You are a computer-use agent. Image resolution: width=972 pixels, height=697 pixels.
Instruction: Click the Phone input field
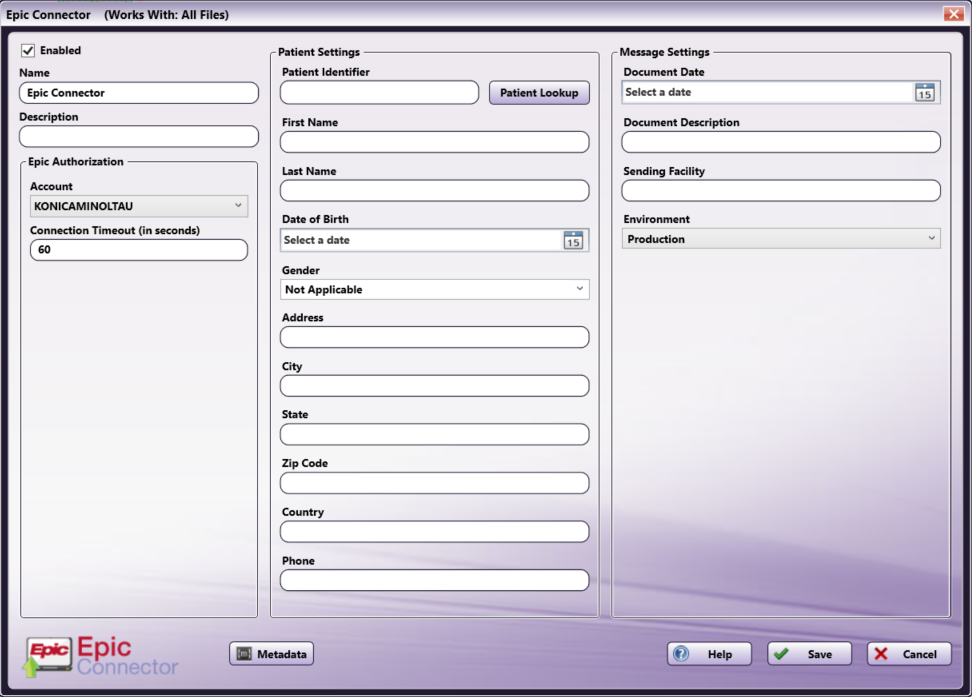pyautogui.click(x=435, y=580)
